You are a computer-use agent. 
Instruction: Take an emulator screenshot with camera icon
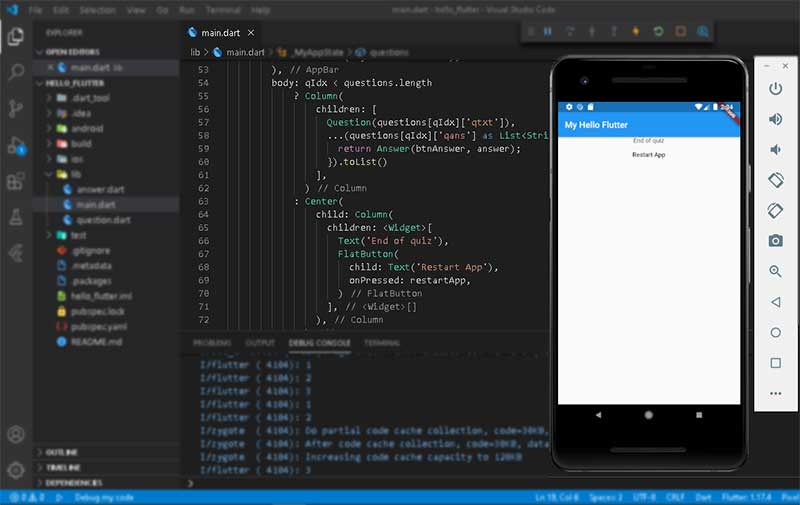tap(775, 241)
